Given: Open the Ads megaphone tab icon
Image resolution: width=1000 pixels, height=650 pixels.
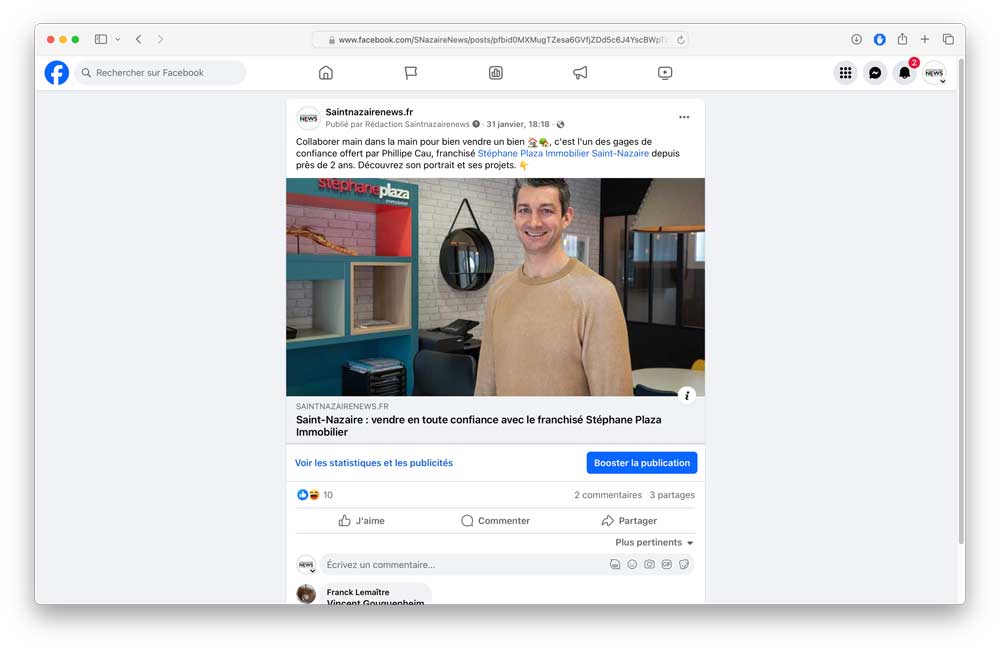Looking at the screenshot, I should click(x=580, y=73).
